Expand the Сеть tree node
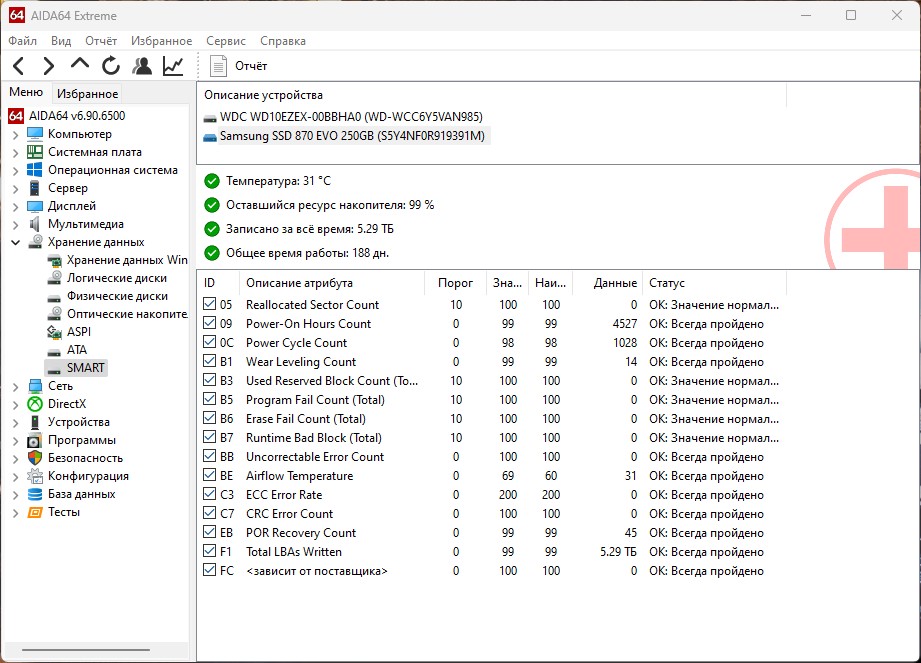 pyautogui.click(x=15, y=386)
